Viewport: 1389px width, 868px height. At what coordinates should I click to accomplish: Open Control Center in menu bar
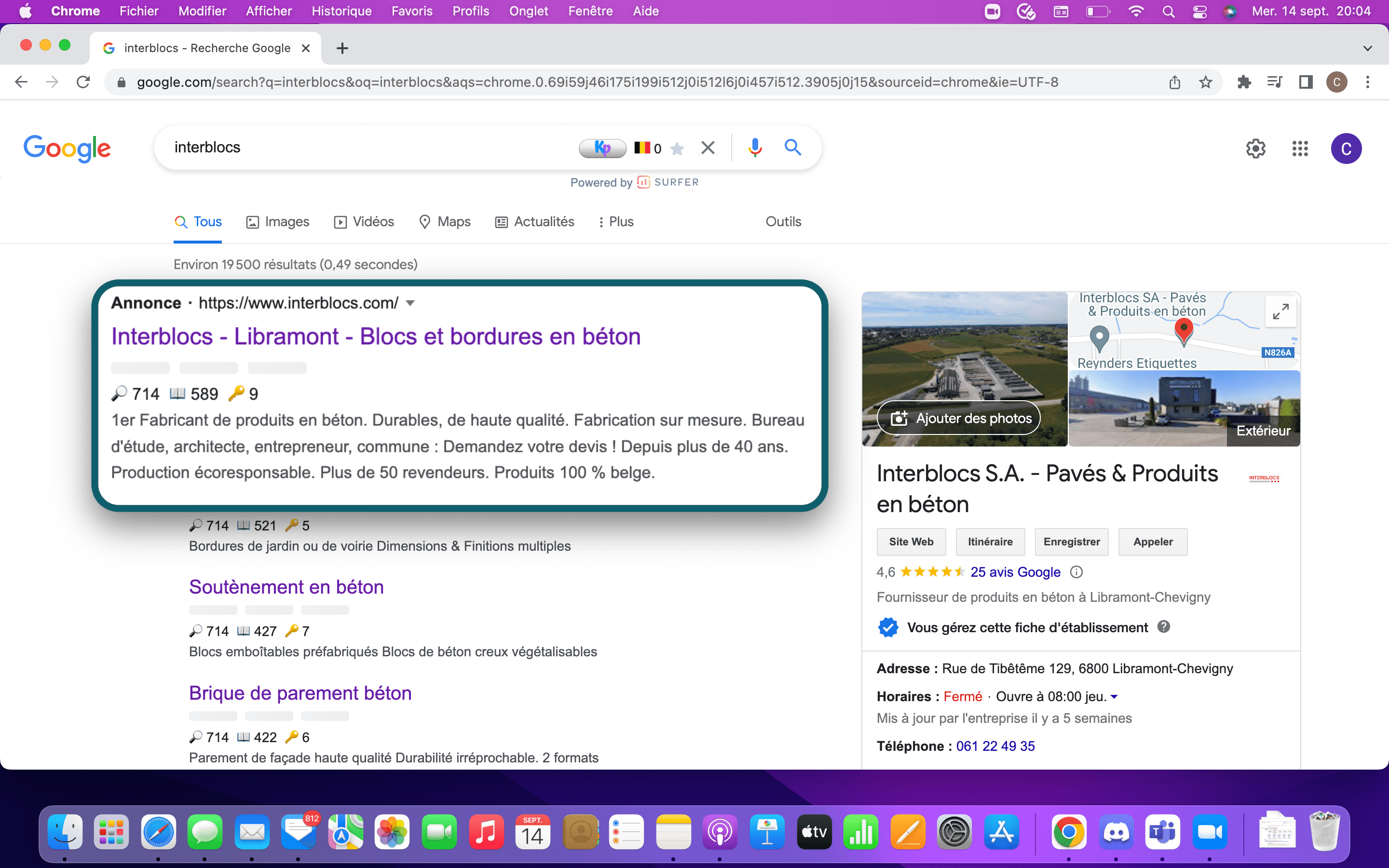pyautogui.click(x=1199, y=12)
